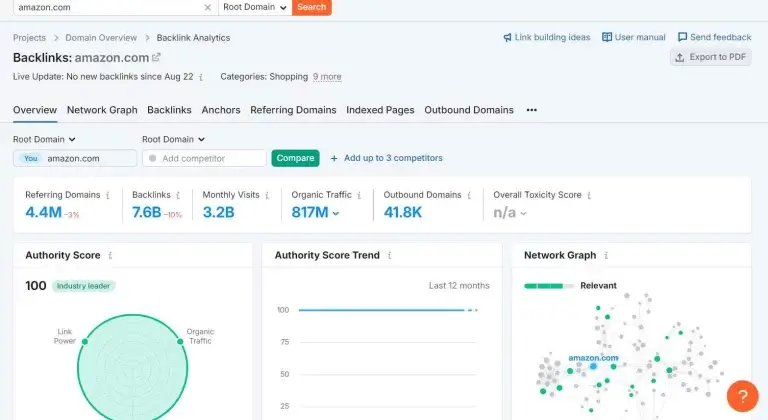768x420 pixels.
Task: Click the Organic Traffic point on radar chart
Action: click(180, 342)
